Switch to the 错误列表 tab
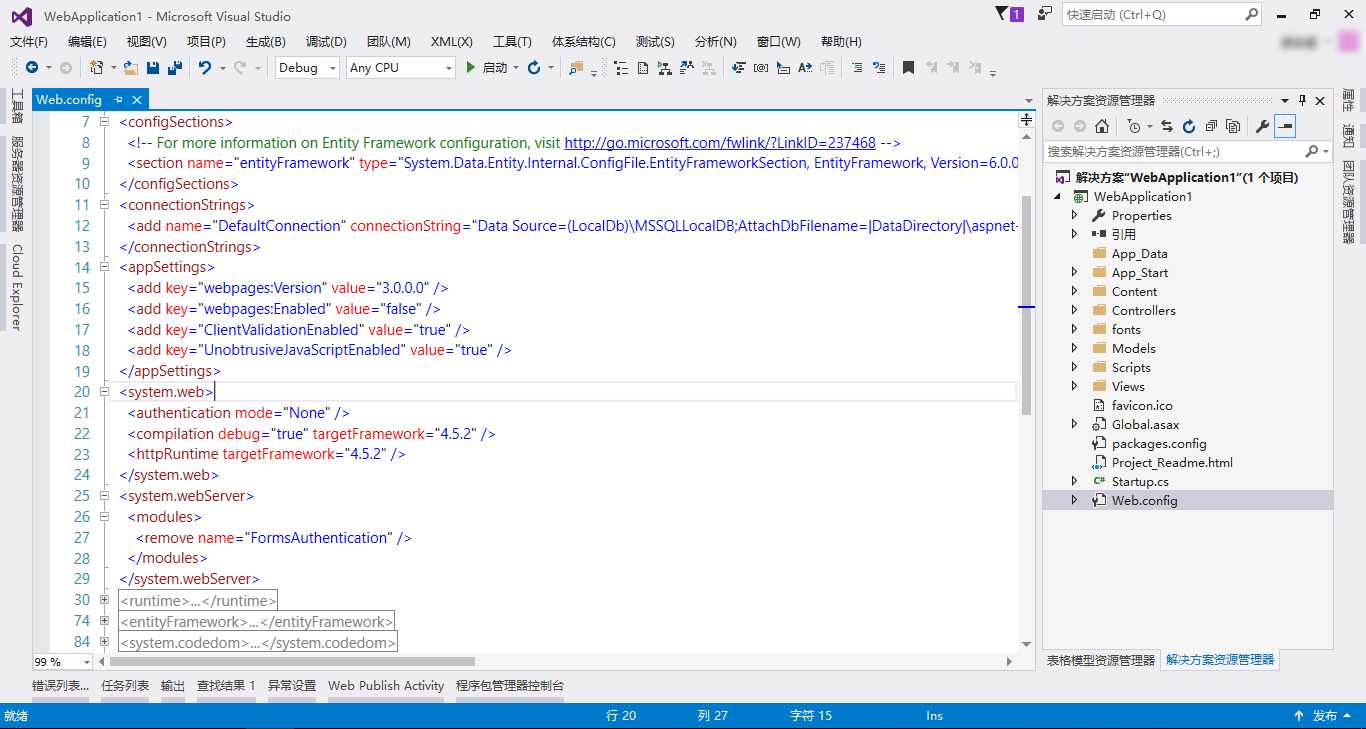Viewport: 1366px width, 729px height. click(60, 685)
